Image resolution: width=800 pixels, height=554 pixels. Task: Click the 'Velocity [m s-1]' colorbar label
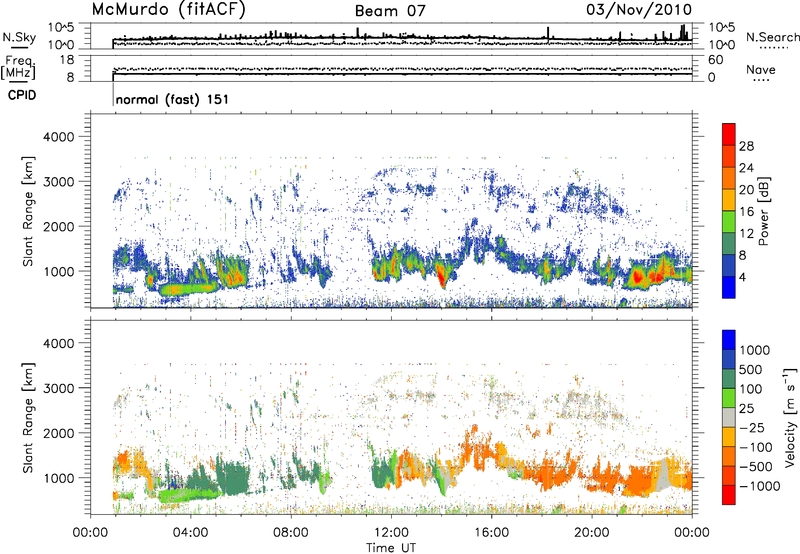[x=790, y=417]
